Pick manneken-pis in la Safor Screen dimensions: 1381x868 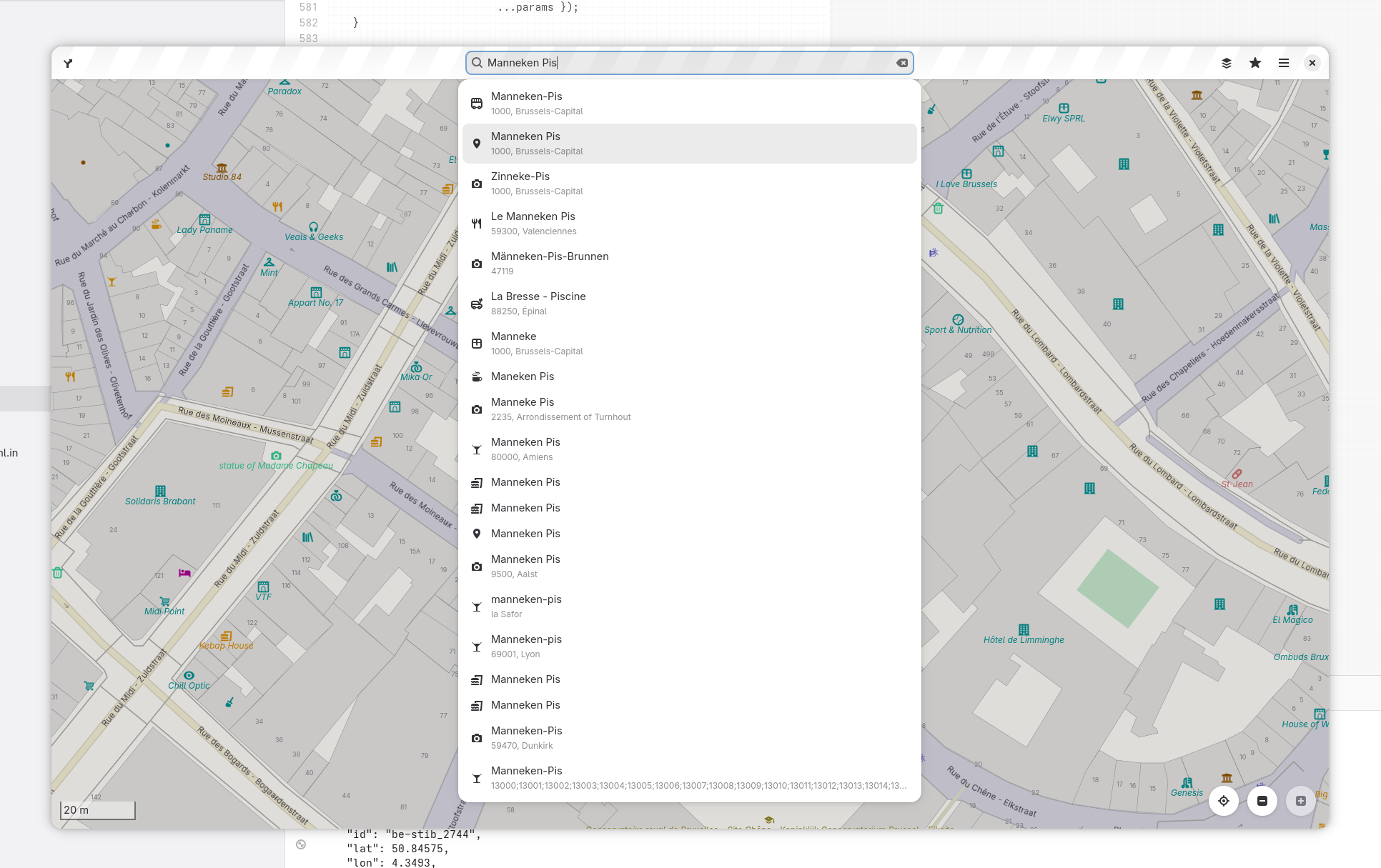point(689,607)
